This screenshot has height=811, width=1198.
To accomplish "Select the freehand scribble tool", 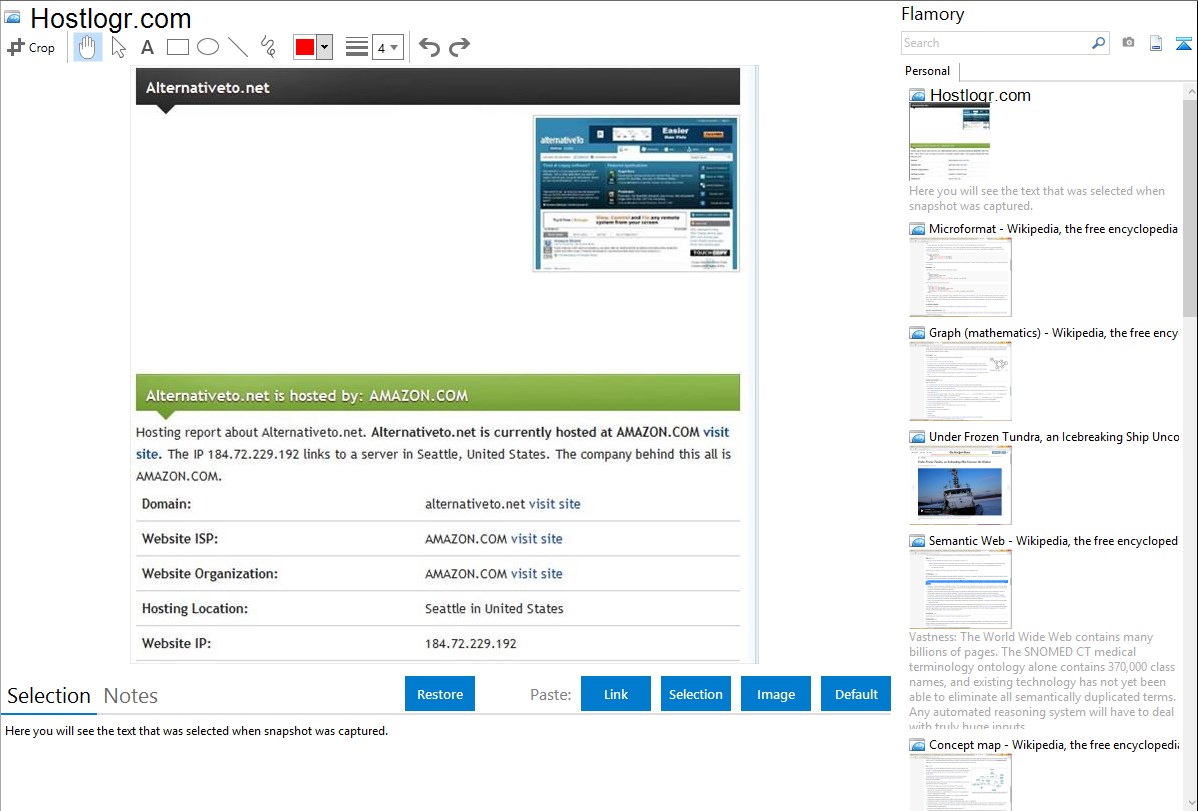I will pos(268,47).
